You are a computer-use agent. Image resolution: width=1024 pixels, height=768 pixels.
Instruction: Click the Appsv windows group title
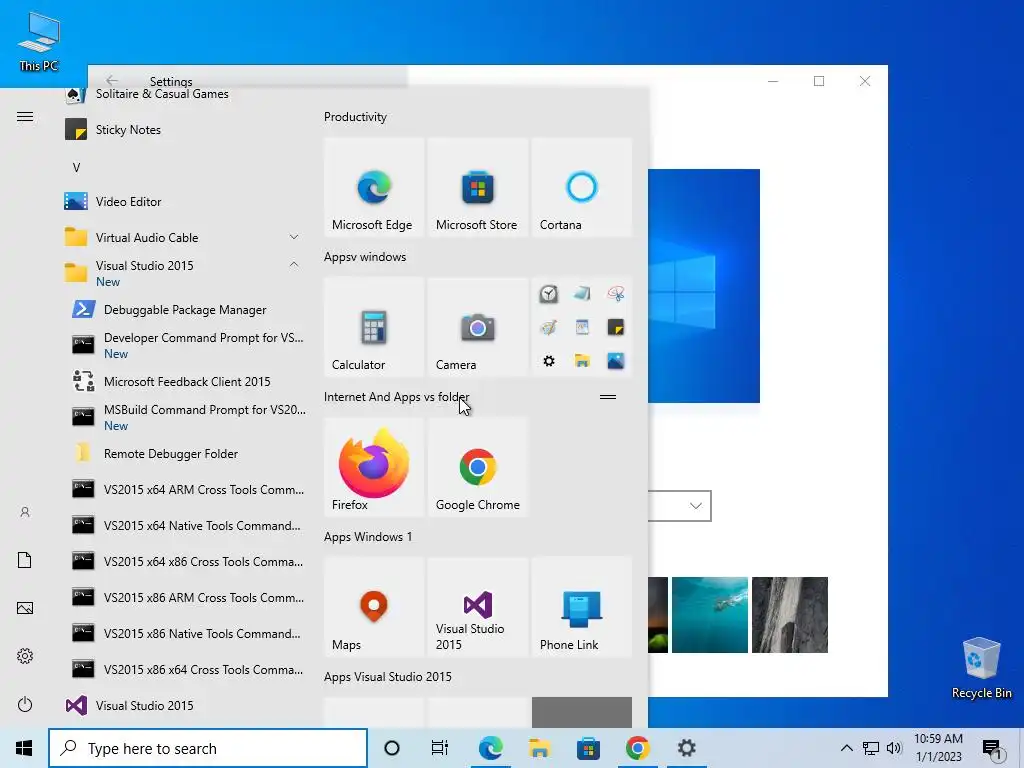tap(365, 257)
